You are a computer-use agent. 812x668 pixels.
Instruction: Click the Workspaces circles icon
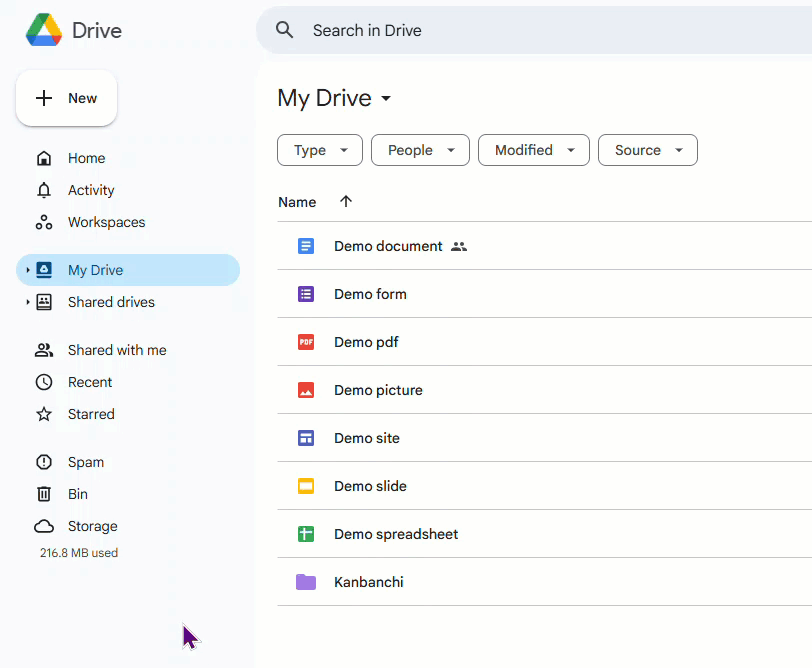[44, 222]
